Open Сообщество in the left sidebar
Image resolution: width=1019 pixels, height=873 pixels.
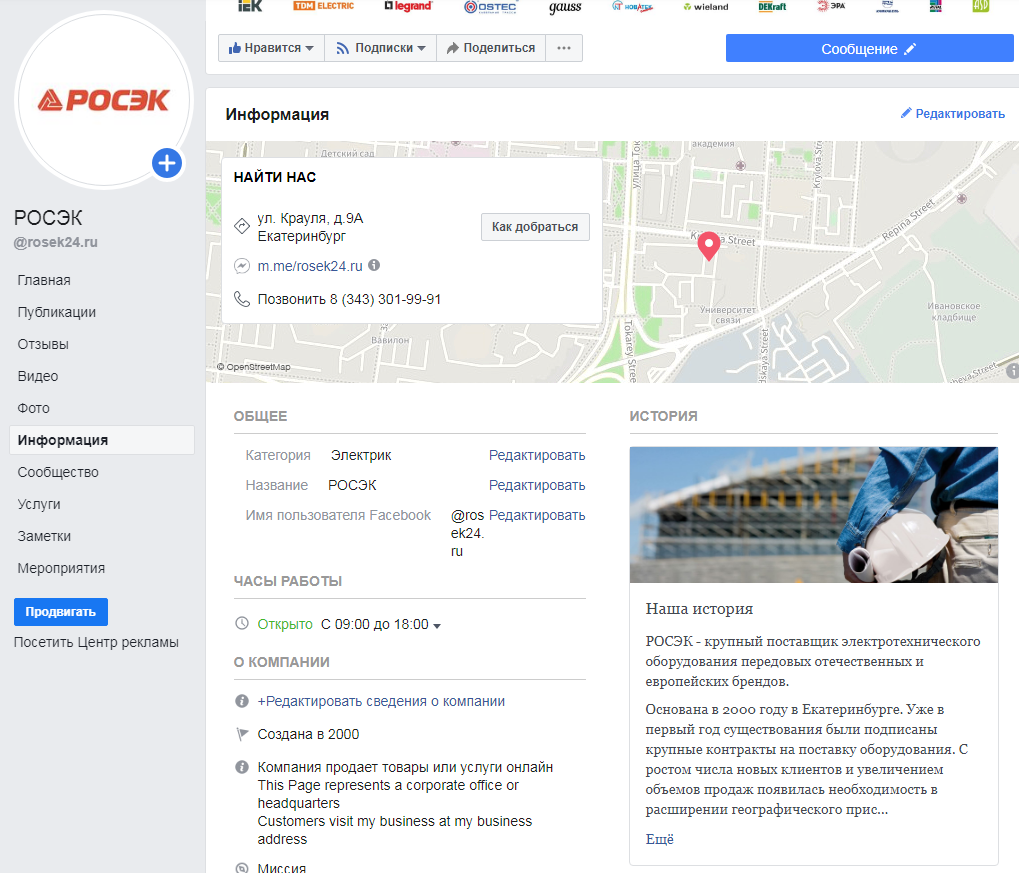click(x=58, y=472)
